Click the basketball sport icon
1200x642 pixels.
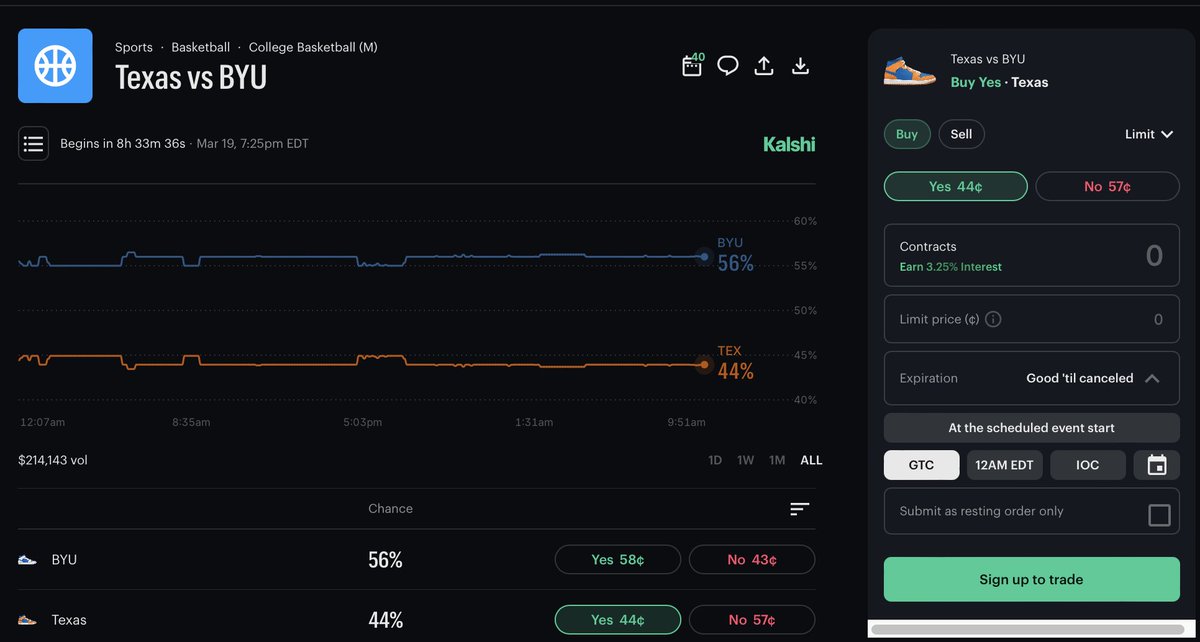click(56, 66)
